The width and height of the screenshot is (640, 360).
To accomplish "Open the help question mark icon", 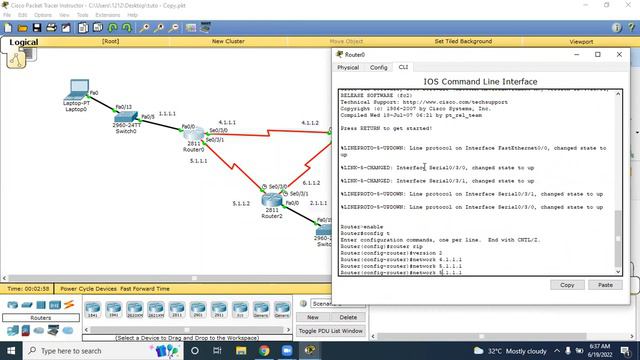I will [x=631, y=27].
